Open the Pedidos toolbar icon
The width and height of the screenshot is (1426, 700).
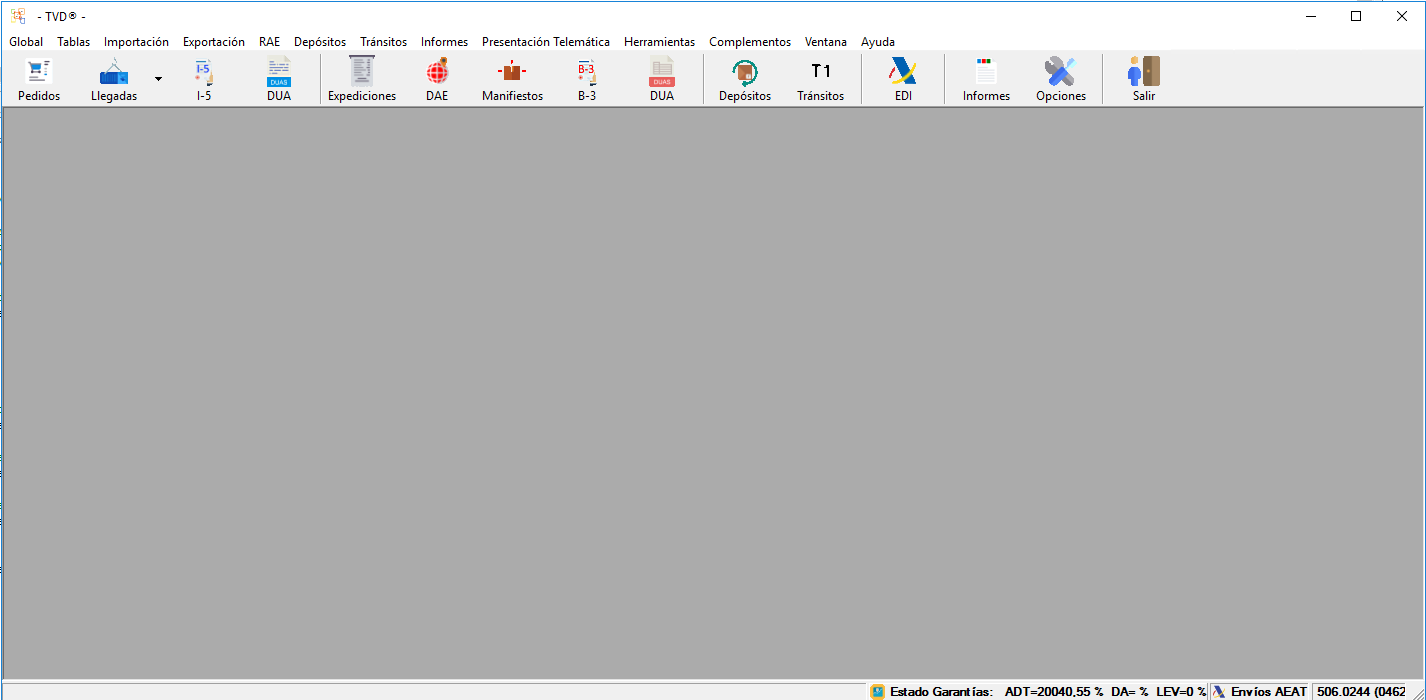pos(39,79)
